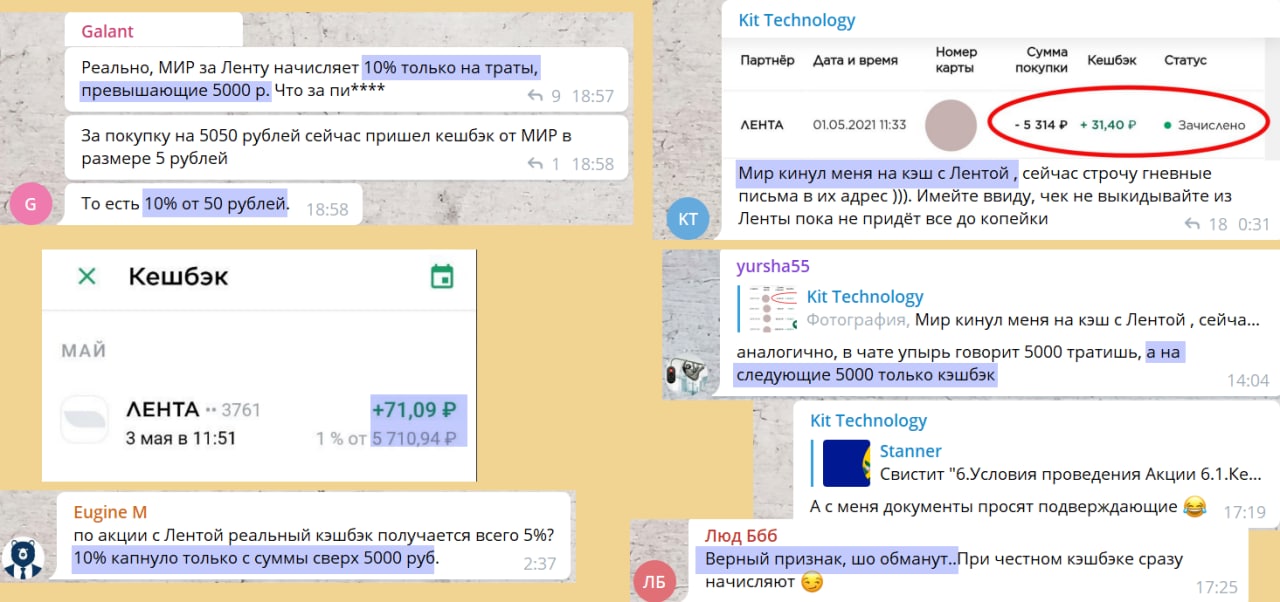Click the 0:31 timestamp

coord(1253,224)
